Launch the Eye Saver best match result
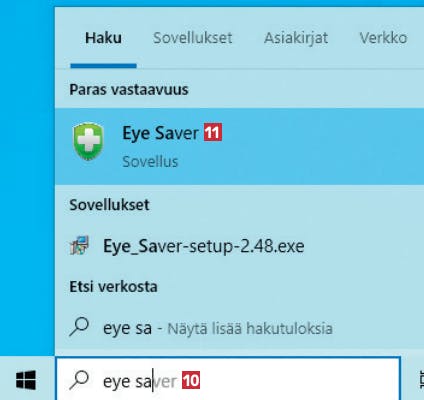Viewport: 424px width, 400px height. pyautogui.click(x=239, y=146)
